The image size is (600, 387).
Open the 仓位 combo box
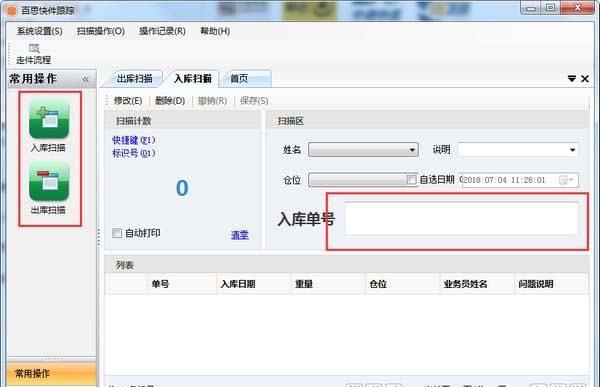[x=358, y=180]
